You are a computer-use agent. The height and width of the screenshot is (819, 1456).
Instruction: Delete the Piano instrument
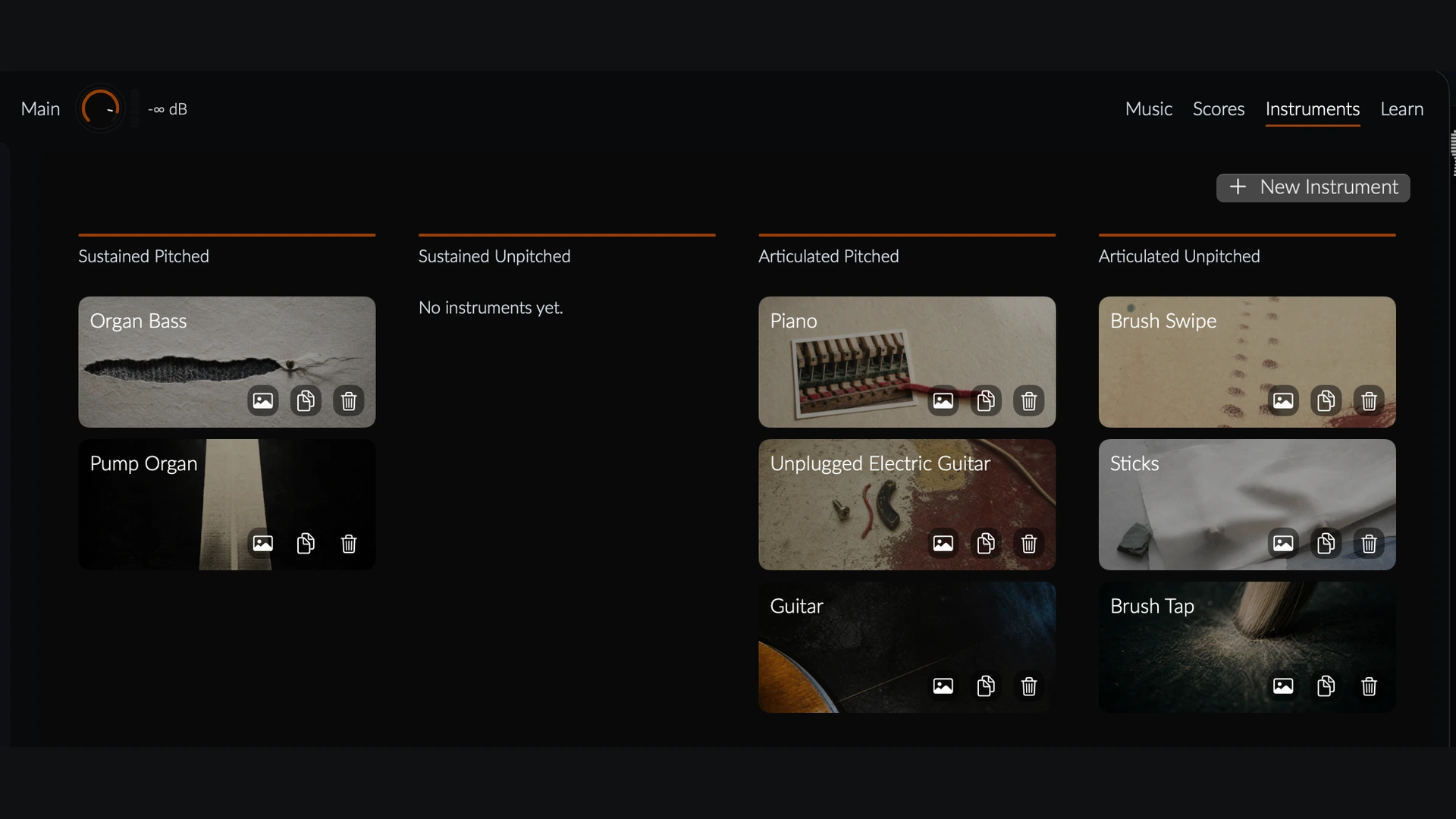coord(1029,400)
